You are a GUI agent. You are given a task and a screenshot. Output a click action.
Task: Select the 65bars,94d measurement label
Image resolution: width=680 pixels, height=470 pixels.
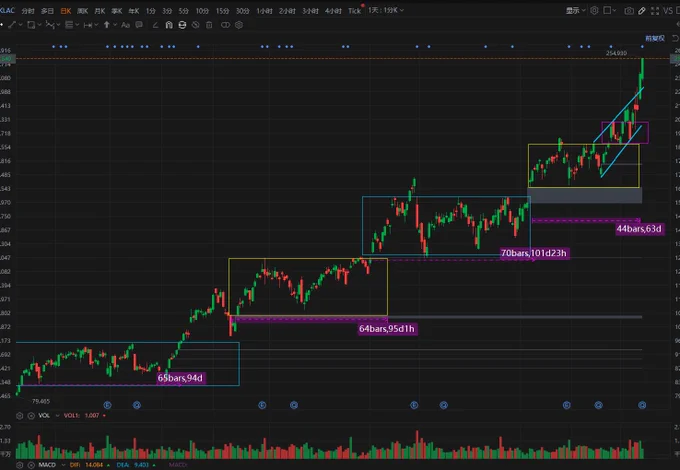click(180, 378)
